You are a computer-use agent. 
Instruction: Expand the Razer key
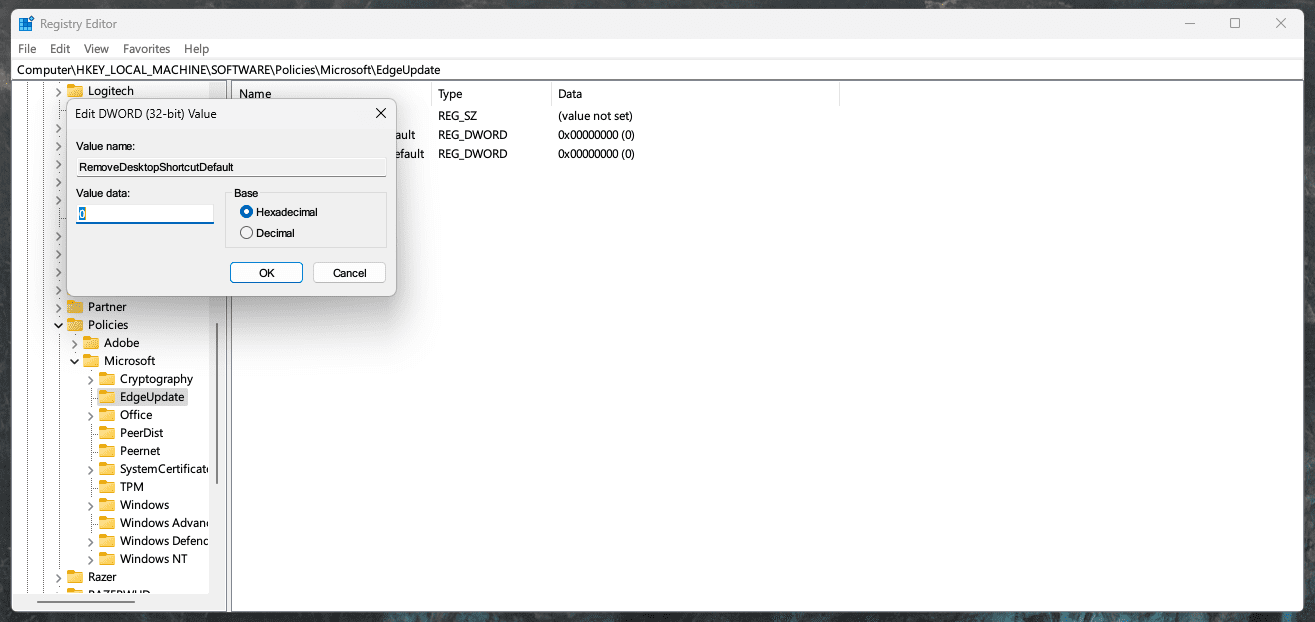58,577
